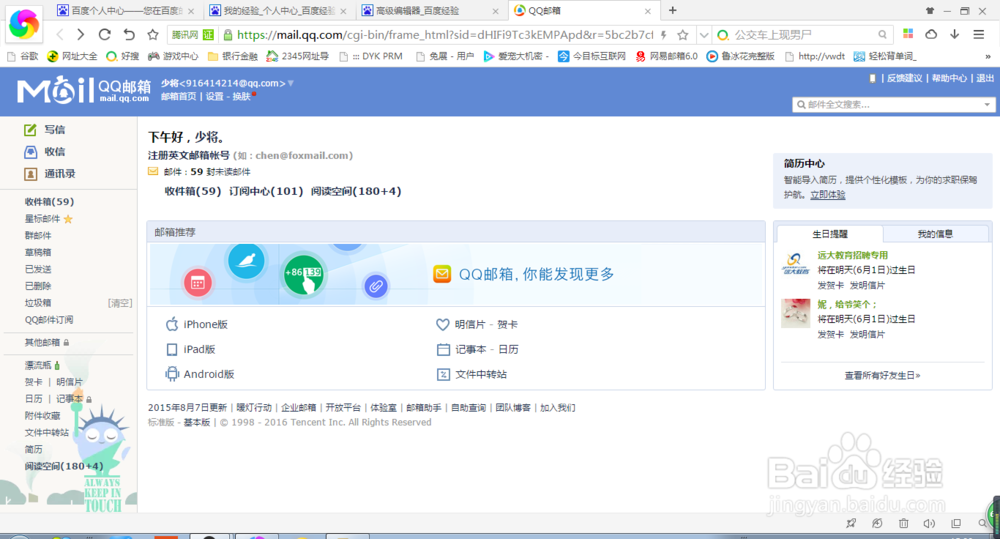Click the cloud icon in browser toolbar
Screen dimensions: 1000x539
[931, 34]
